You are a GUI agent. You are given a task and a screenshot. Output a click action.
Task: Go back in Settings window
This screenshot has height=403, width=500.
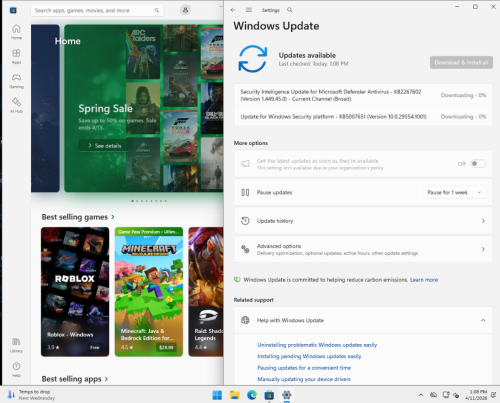[x=233, y=10]
